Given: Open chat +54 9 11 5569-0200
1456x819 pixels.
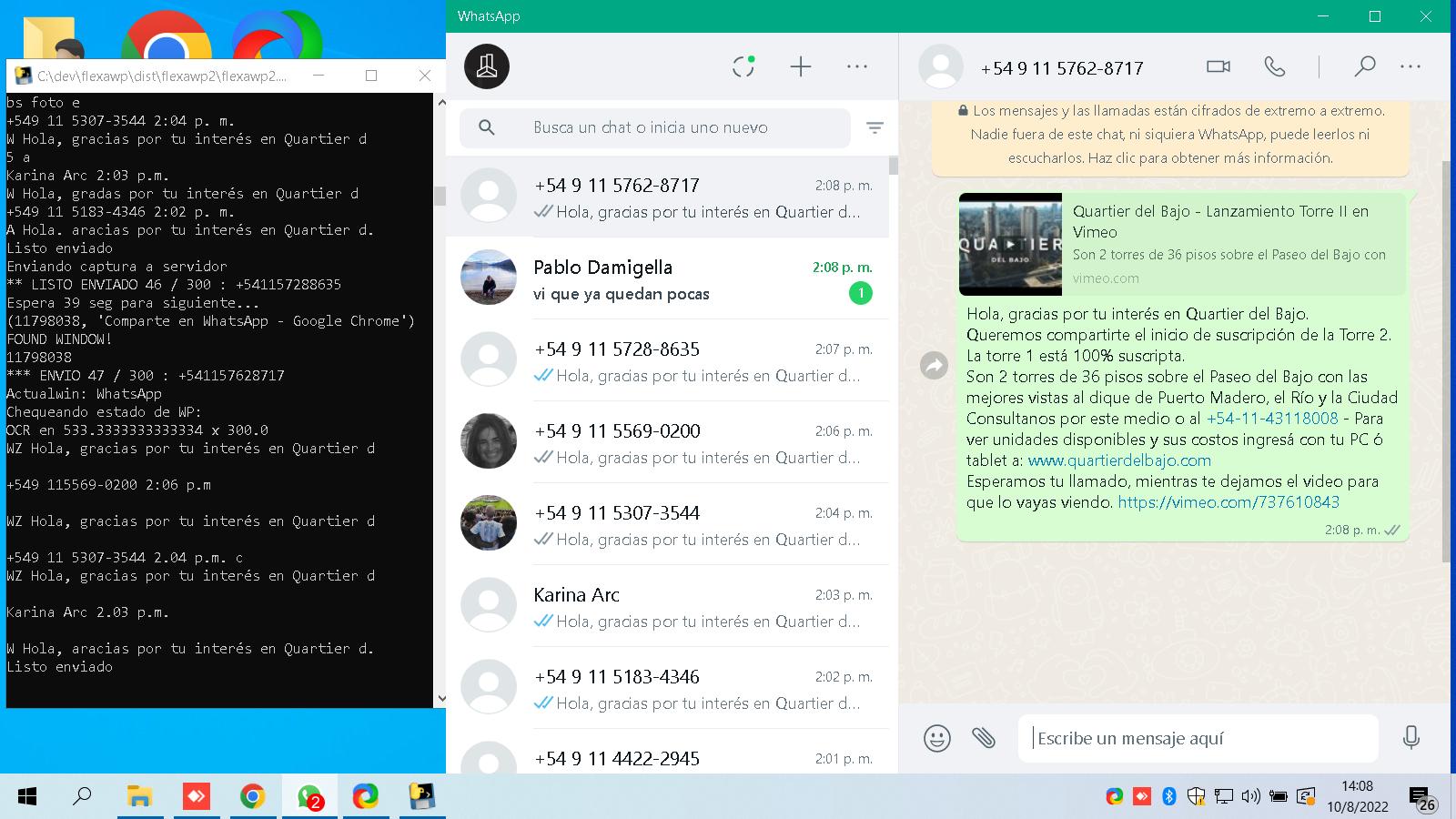Looking at the screenshot, I should pyautogui.click(x=668, y=443).
